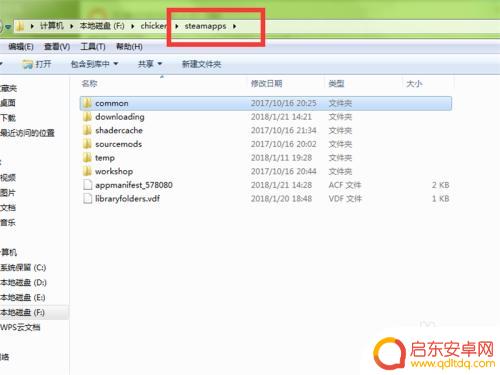Click the 1 KB size cell

(x=440, y=199)
